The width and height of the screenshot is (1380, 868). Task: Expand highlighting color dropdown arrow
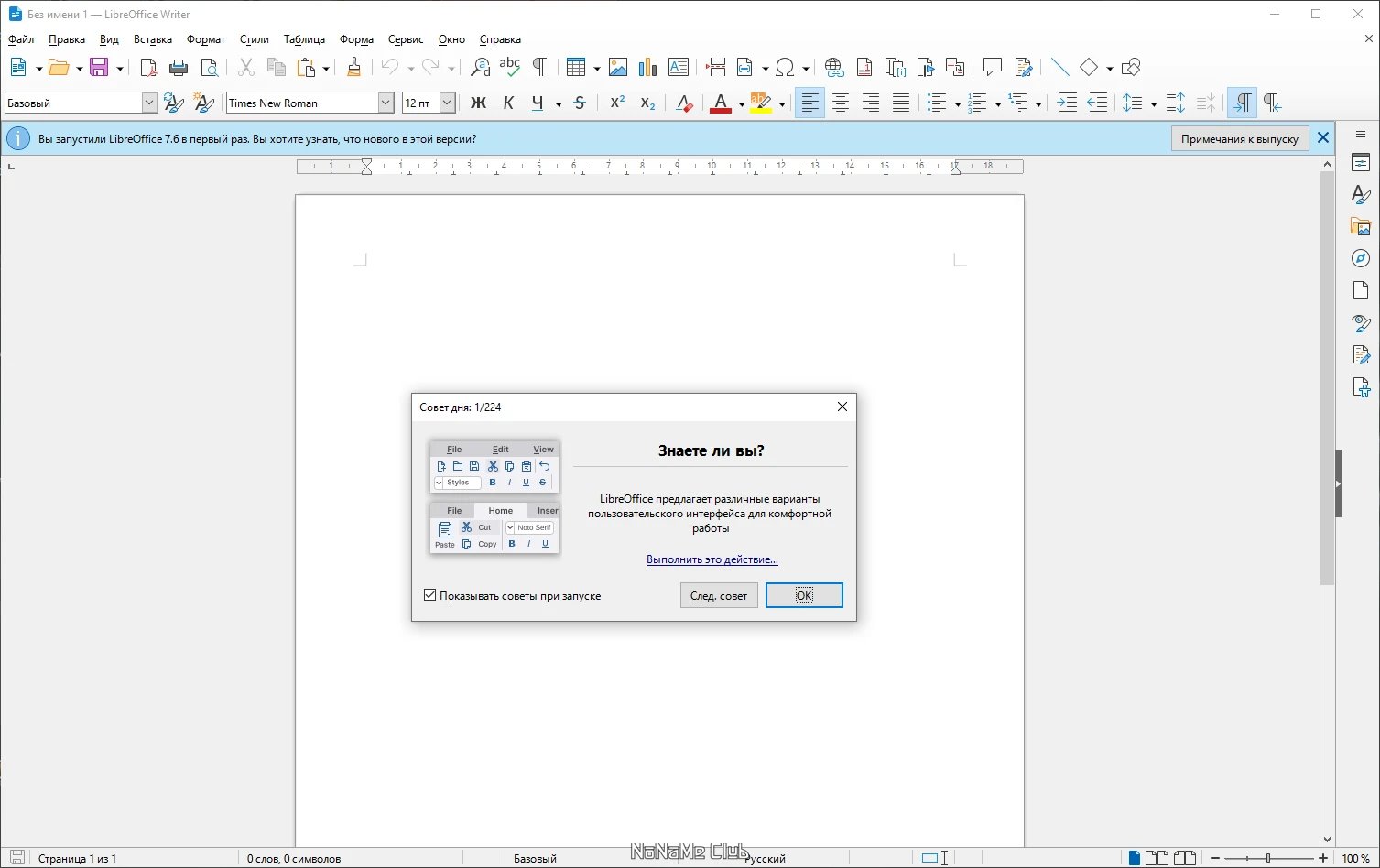(x=781, y=104)
